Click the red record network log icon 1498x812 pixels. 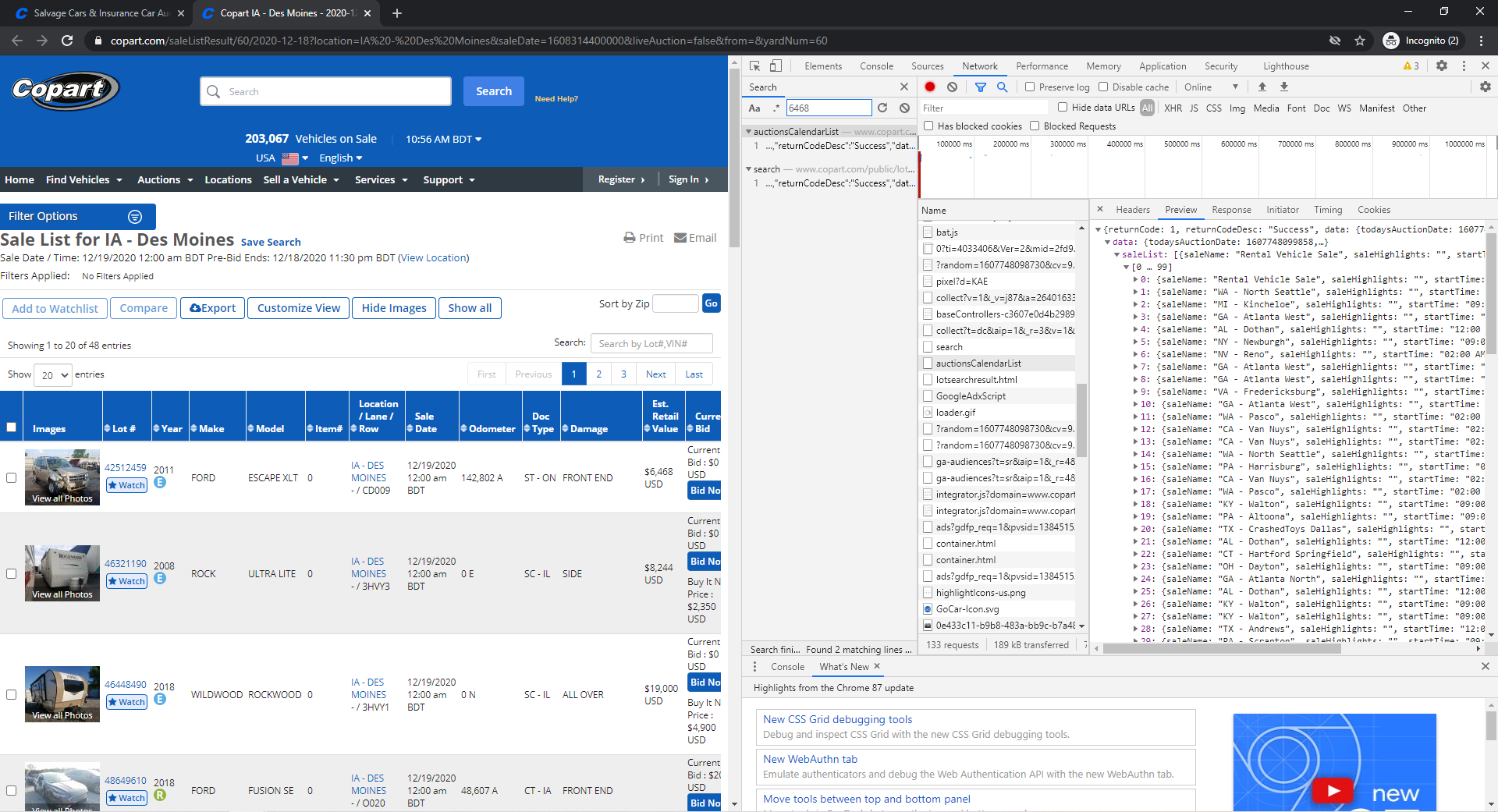(930, 87)
